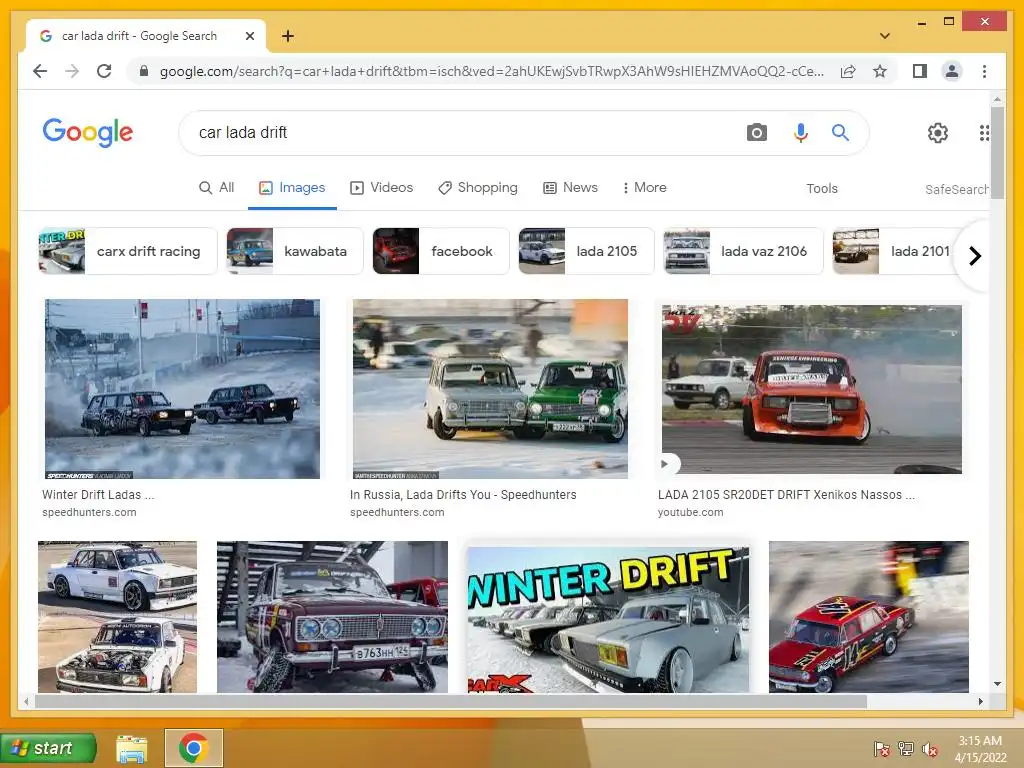Open File Explorer from taskbar
Screen dimensions: 1024x768
pos(131,748)
